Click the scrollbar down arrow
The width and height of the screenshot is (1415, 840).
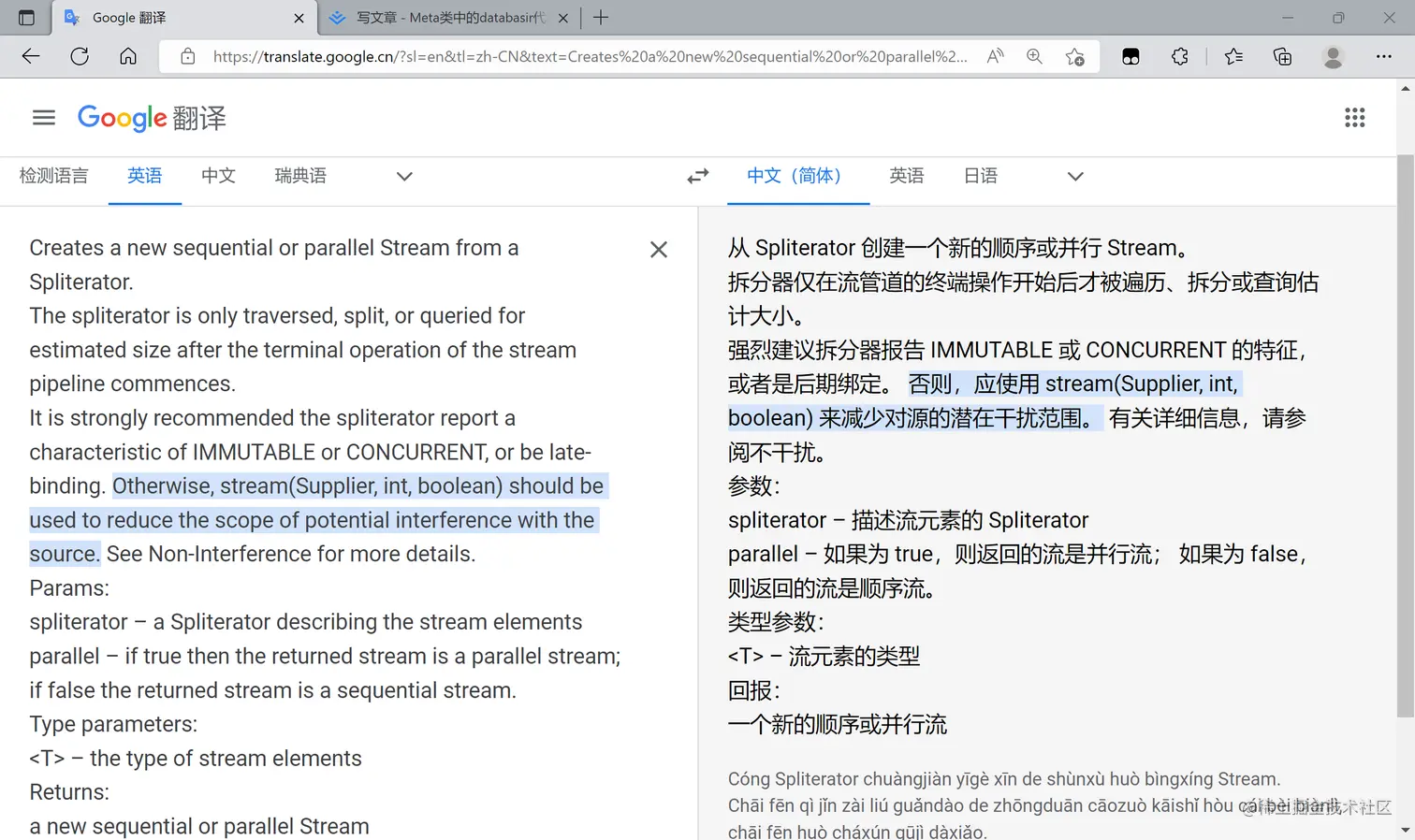point(1406,831)
